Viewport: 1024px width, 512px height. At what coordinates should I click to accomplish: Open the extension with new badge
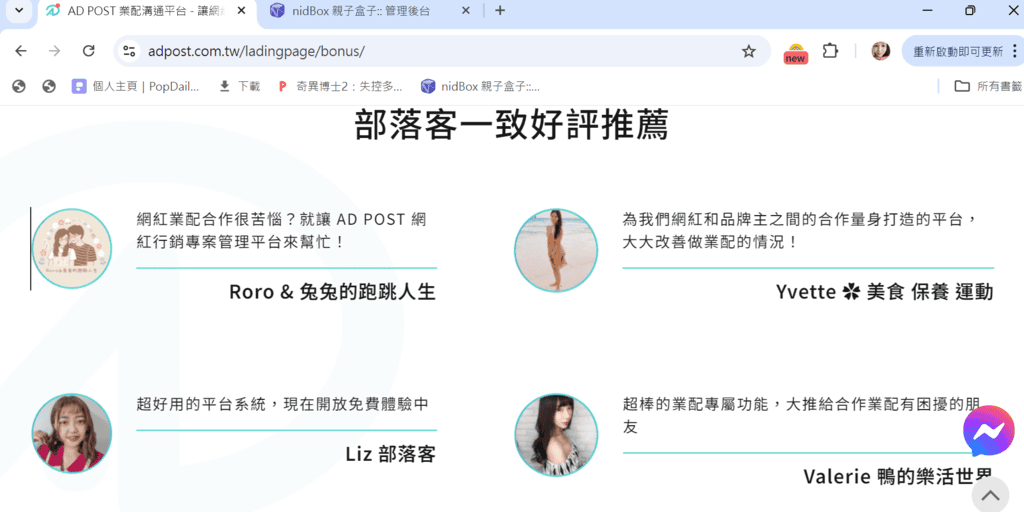795,52
